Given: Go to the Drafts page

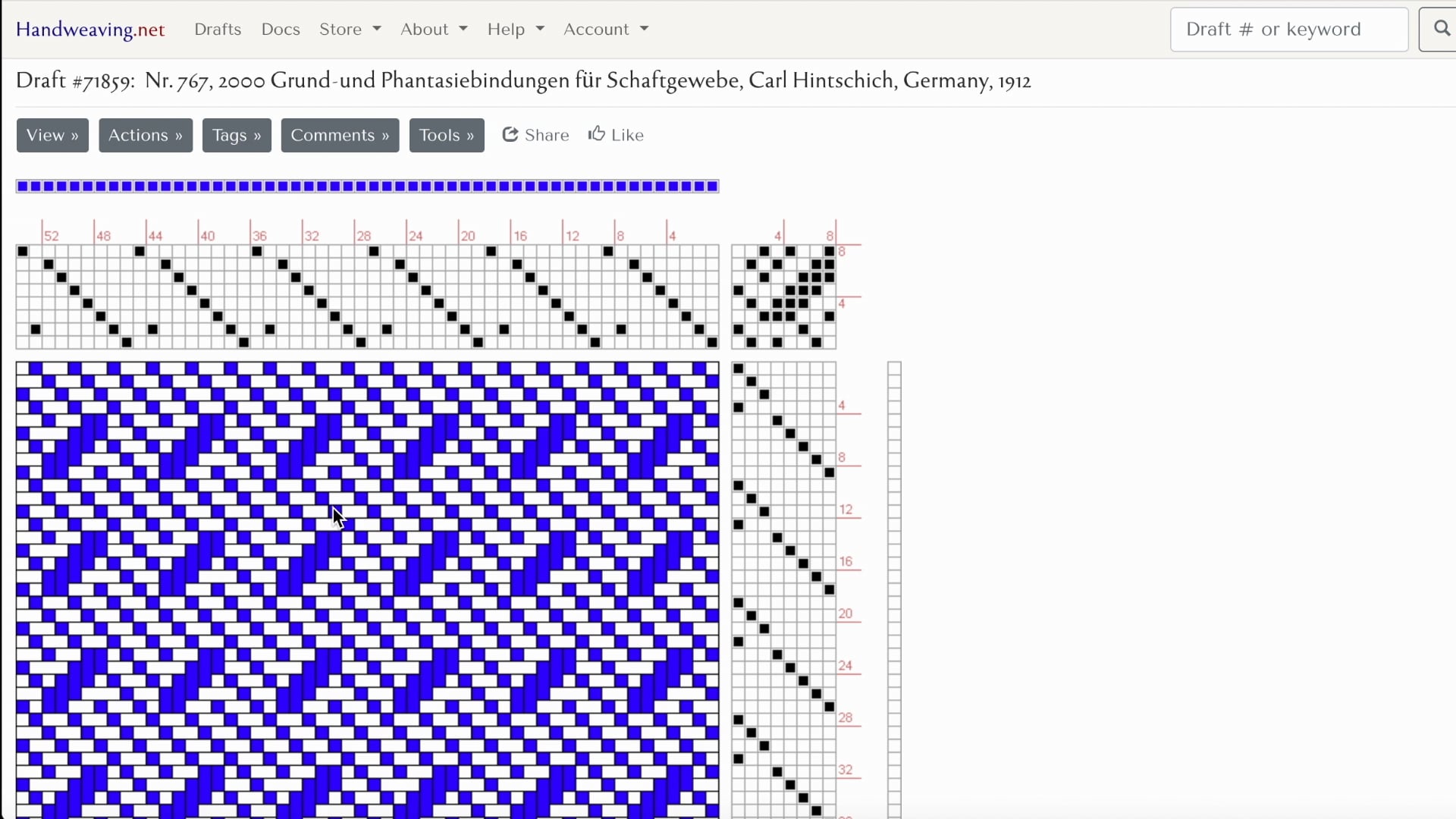Looking at the screenshot, I should click(x=218, y=29).
